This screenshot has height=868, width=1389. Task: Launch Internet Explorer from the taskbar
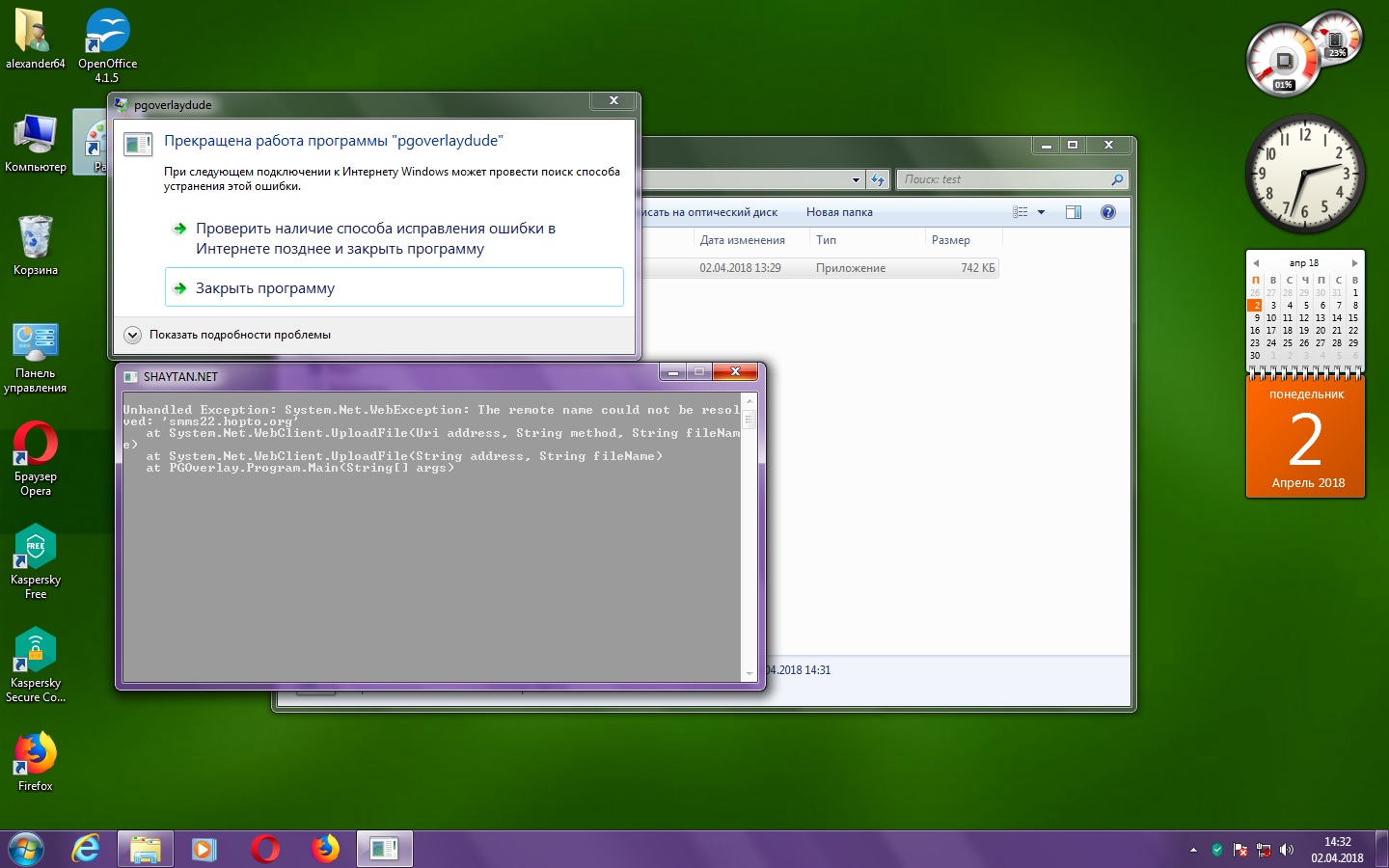click(x=86, y=849)
